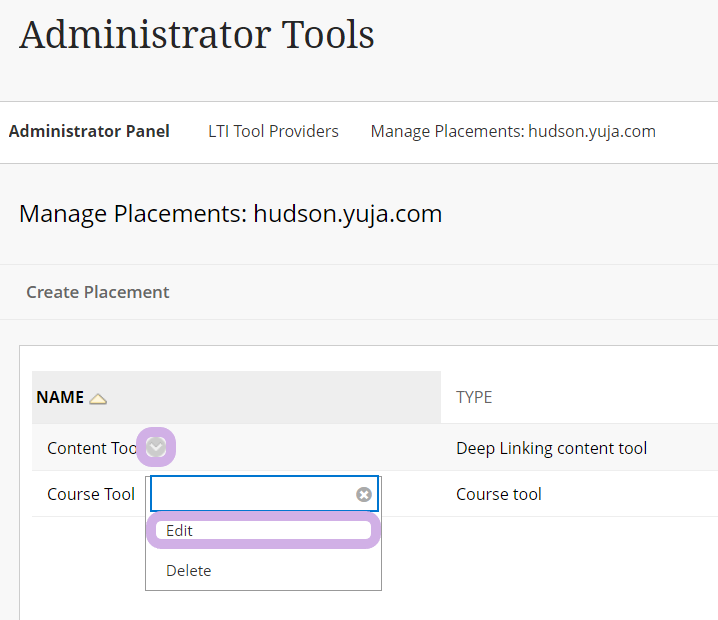Close the context menu via X icon
Viewport: 718px width, 620px height.
tap(364, 495)
